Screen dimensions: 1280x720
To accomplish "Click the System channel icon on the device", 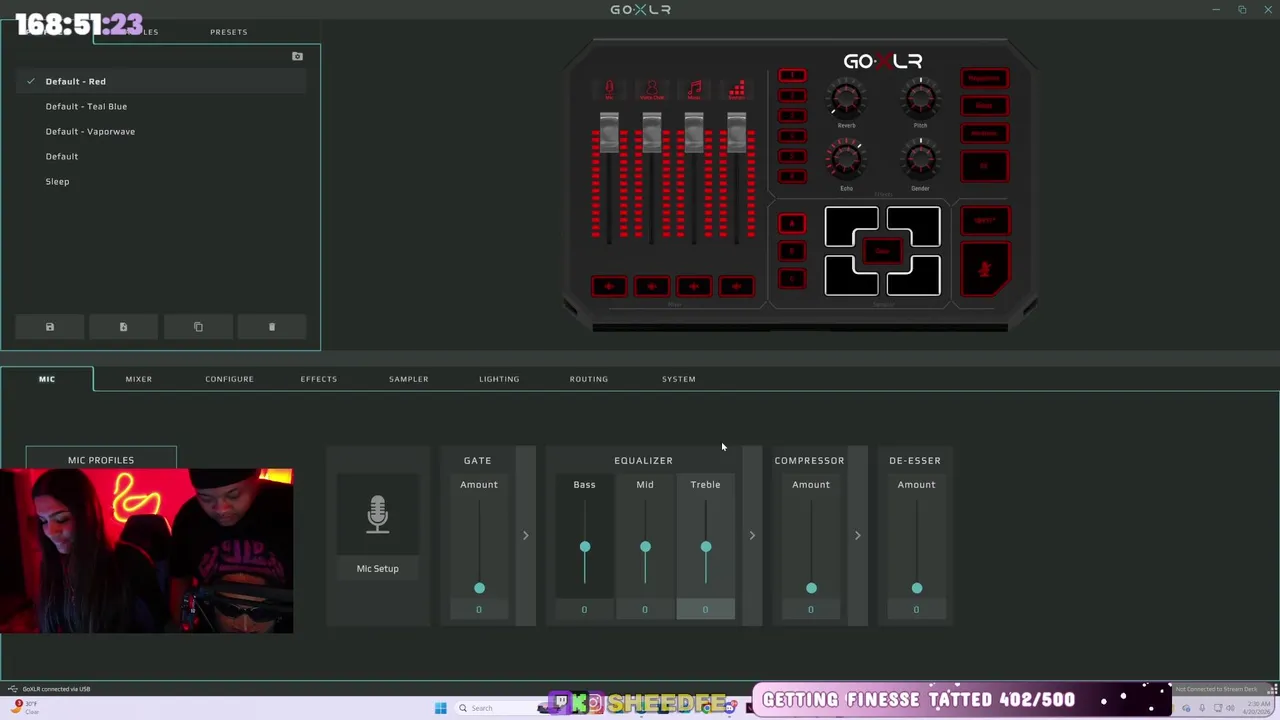I will [x=737, y=90].
